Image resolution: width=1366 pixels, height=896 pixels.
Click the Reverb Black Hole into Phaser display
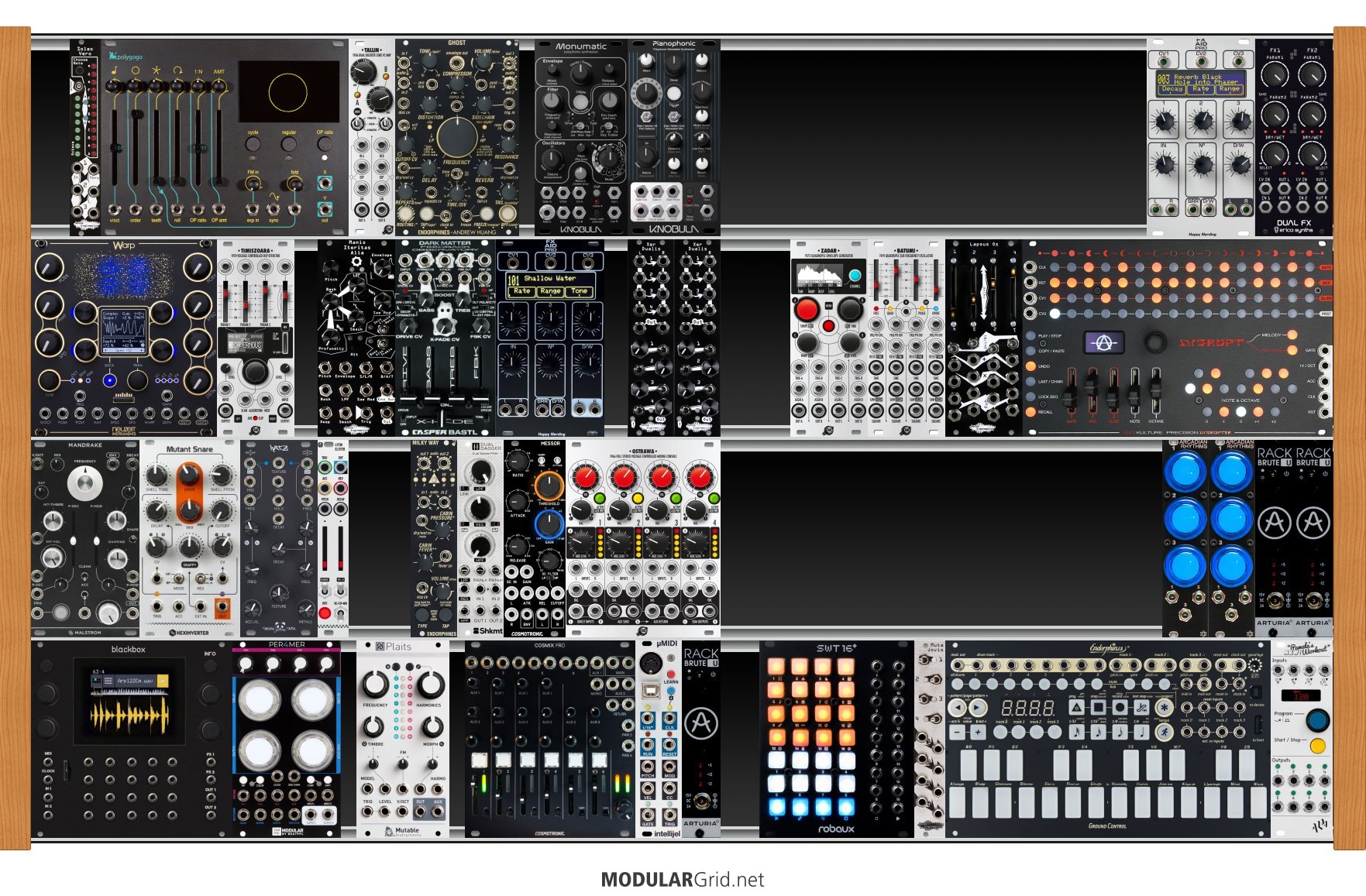[1201, 84]
